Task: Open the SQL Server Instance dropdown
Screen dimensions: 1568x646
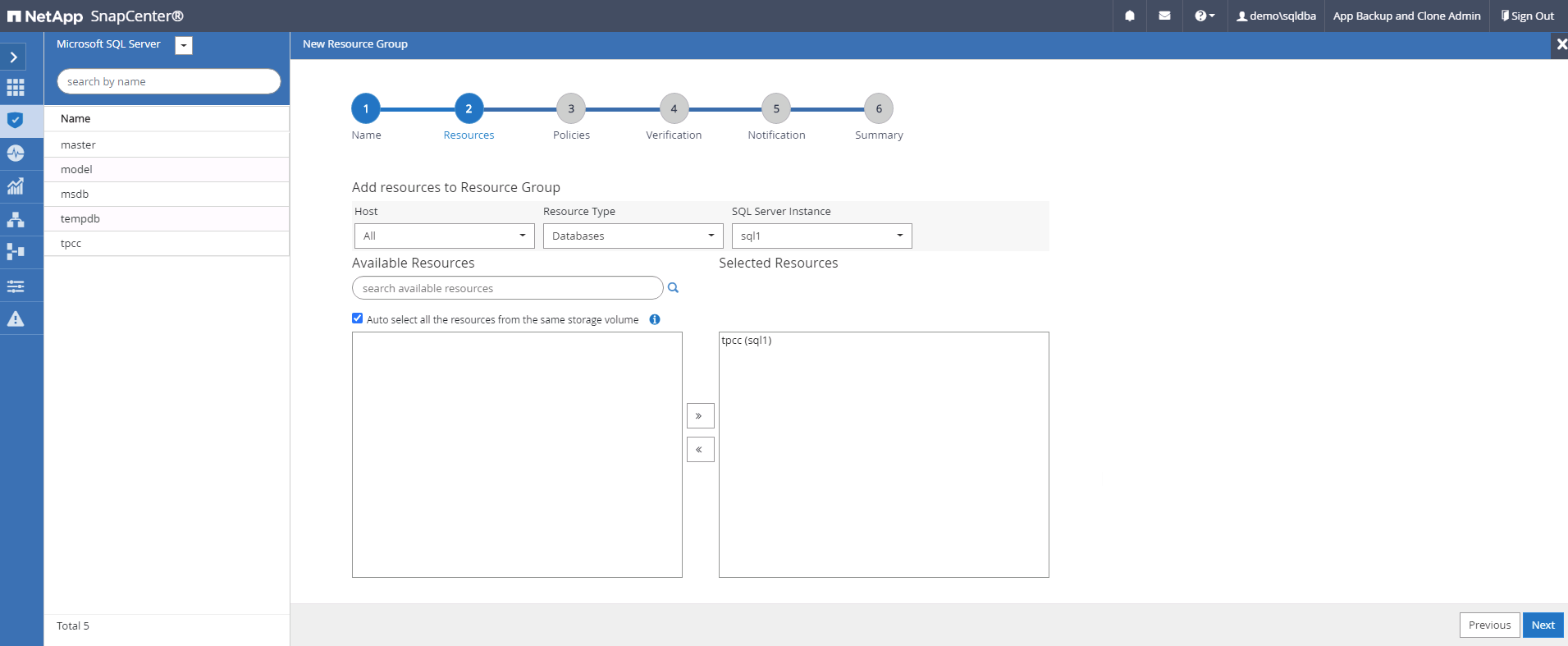Action: (821, 236)
